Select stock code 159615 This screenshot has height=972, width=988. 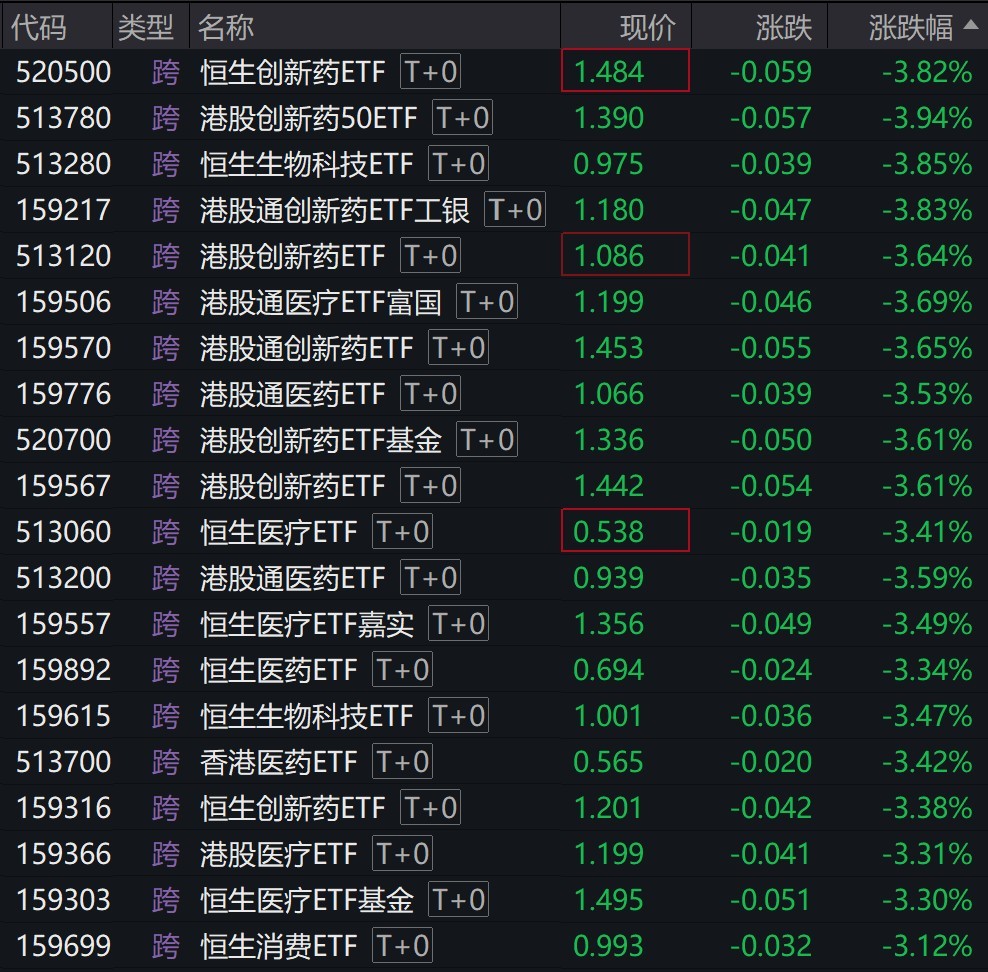click(64, 716)
